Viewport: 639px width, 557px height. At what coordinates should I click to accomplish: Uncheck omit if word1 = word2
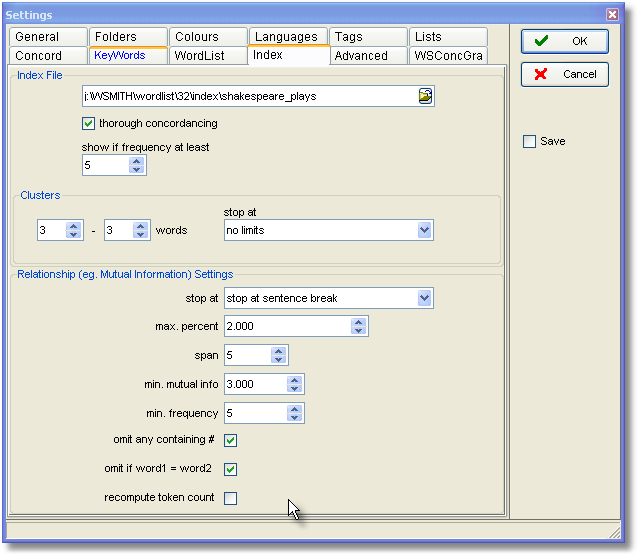click(231, 469)
